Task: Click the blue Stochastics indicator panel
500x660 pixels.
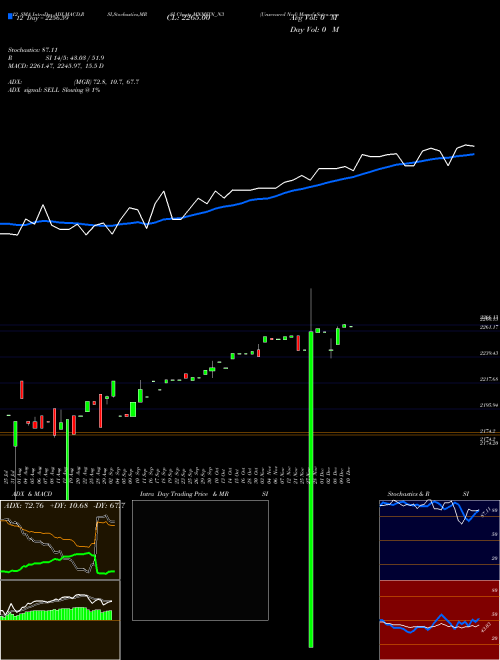Action: click(x=439, y=540)
